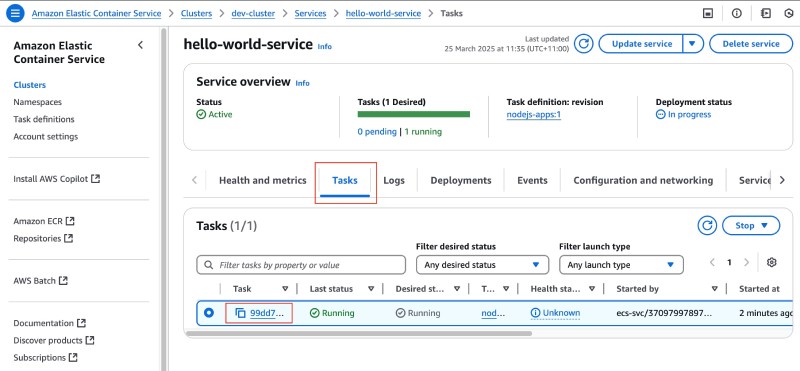Open the Amazon ECR external link
The width and height of the screenshot is (800, 371).
[x=44, y=221]
